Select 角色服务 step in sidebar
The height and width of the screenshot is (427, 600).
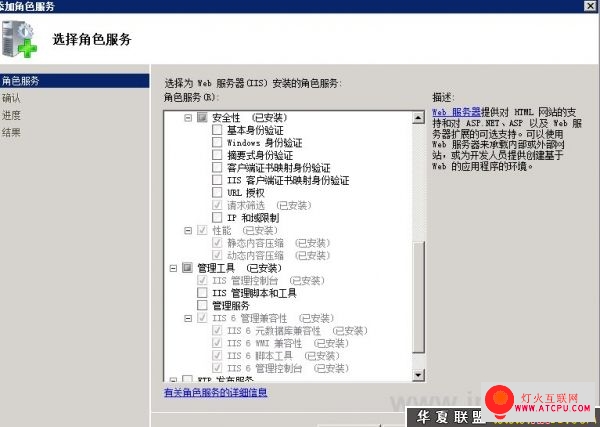click(x=75, y=81)
